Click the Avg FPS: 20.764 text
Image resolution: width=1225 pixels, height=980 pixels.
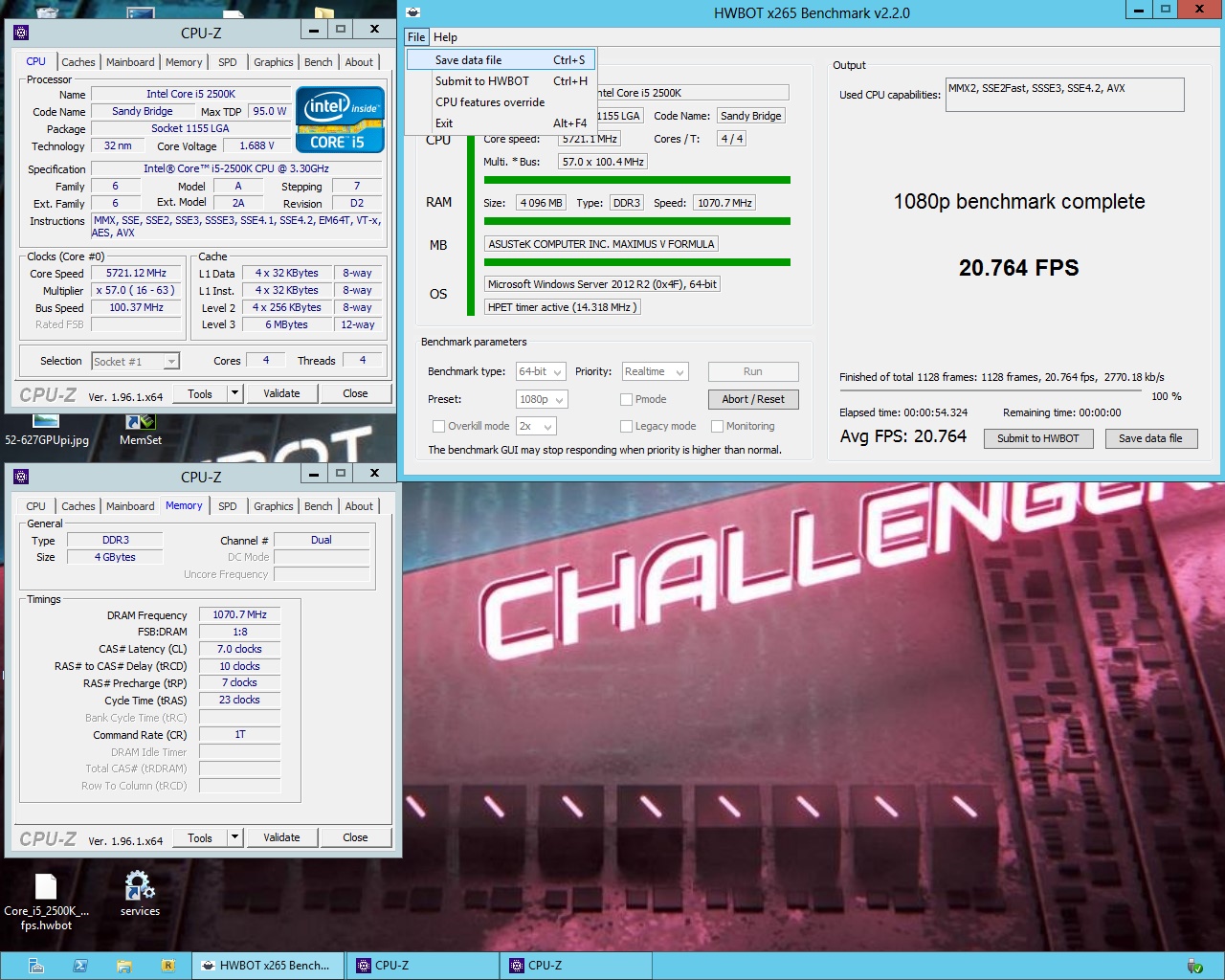(903, 436)
